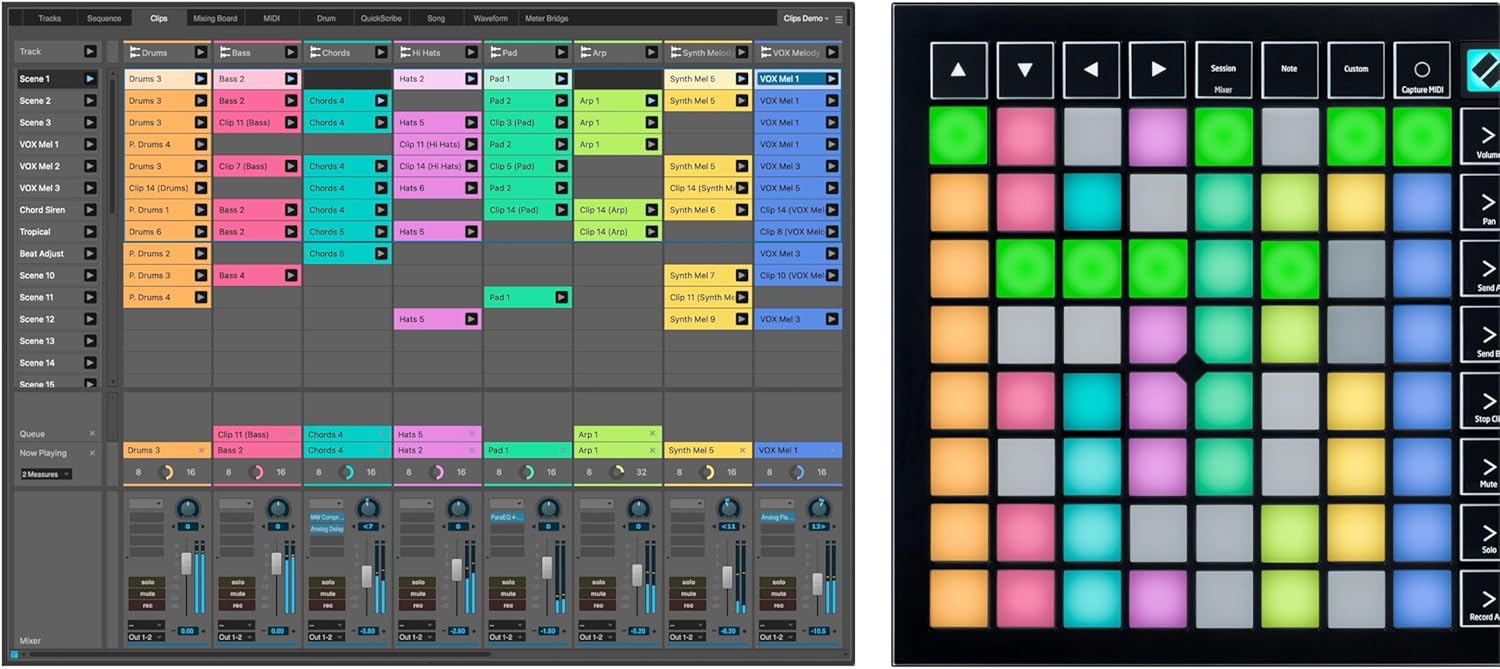Image resolution: width=1500 pixels, height=669 pixels.
Task: Click the up arrow navigation pad
Action: tap(958, 68)
